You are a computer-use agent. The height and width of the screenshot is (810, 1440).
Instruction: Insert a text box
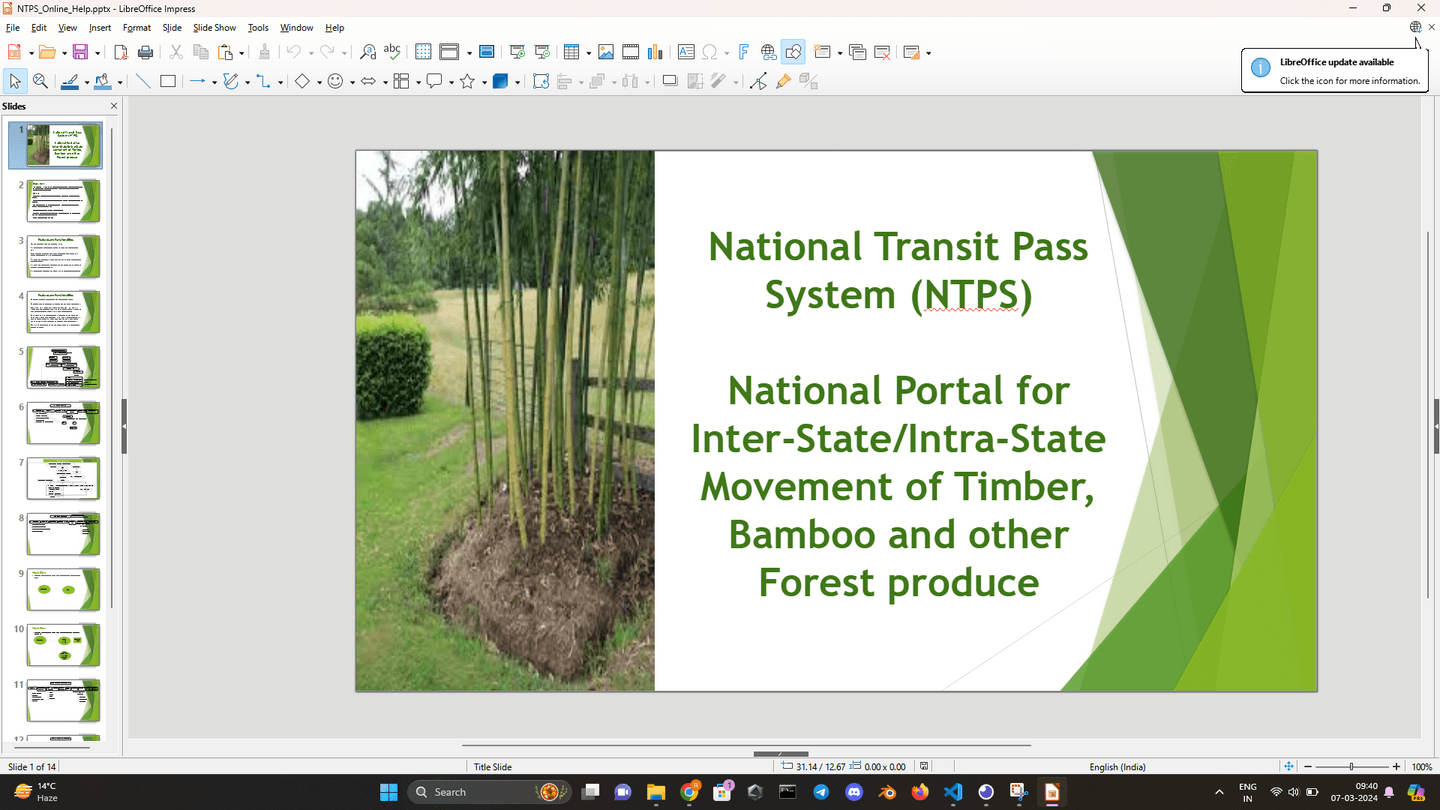tap(686, 52)
